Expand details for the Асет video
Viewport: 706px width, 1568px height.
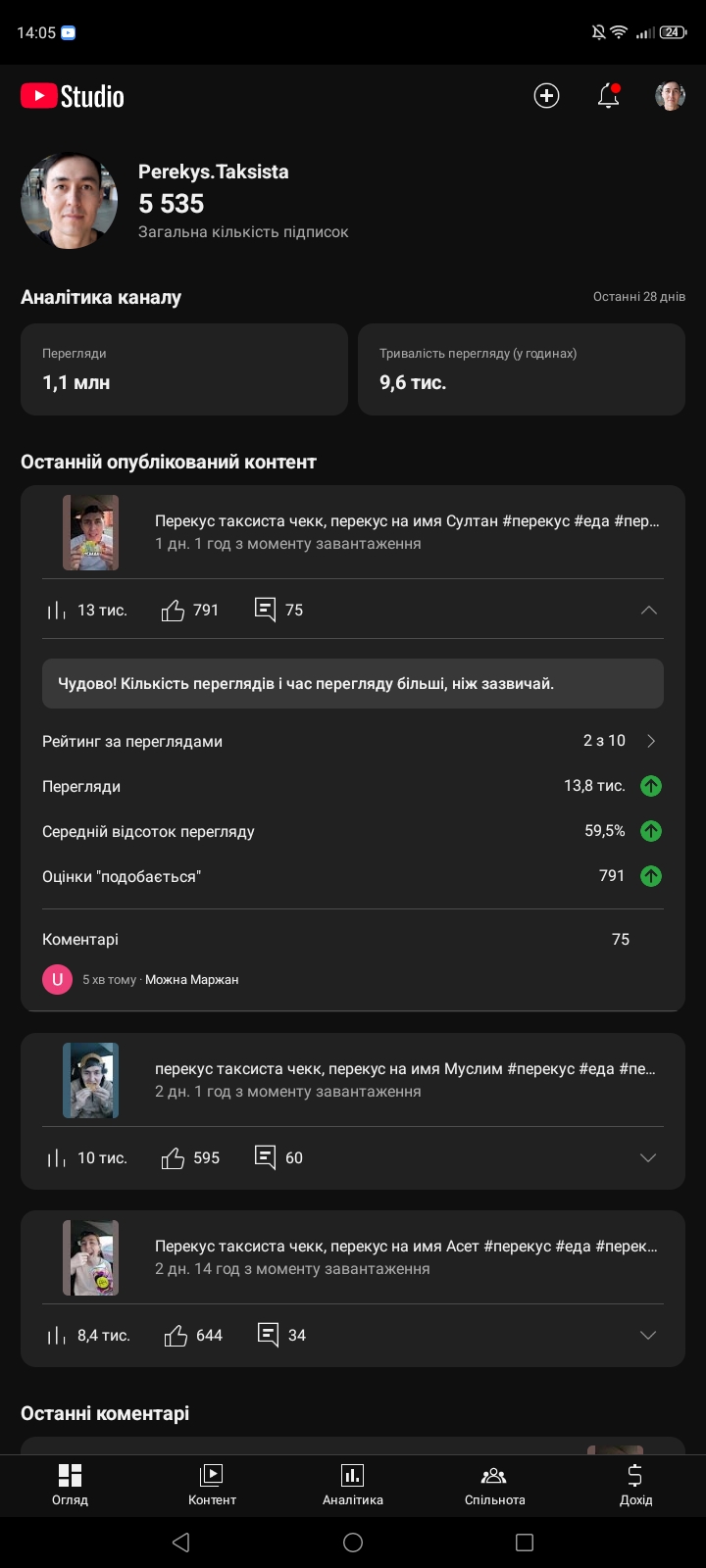pyautogui.click(x=648, y=1335)
